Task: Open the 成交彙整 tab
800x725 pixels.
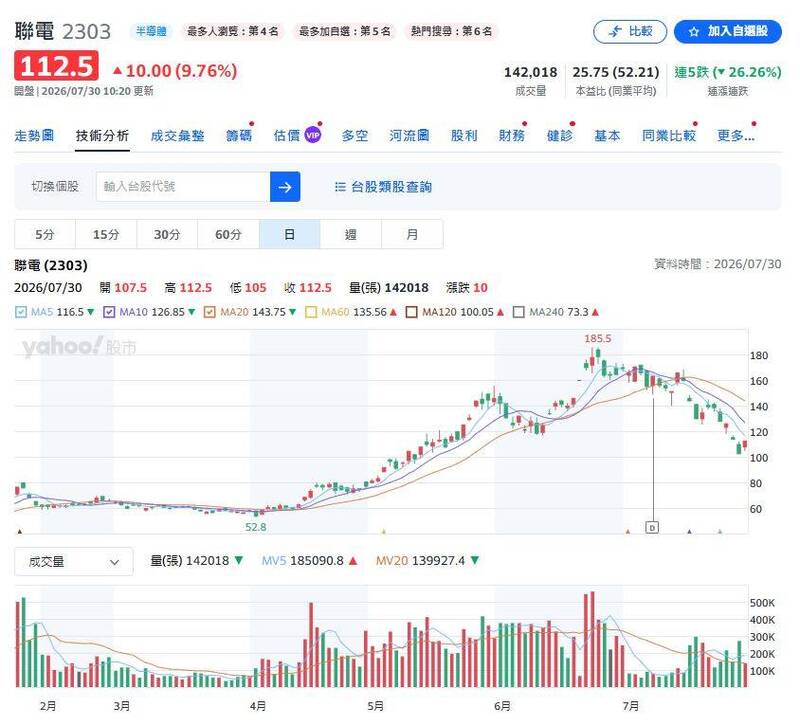Action: pos(178,136)
